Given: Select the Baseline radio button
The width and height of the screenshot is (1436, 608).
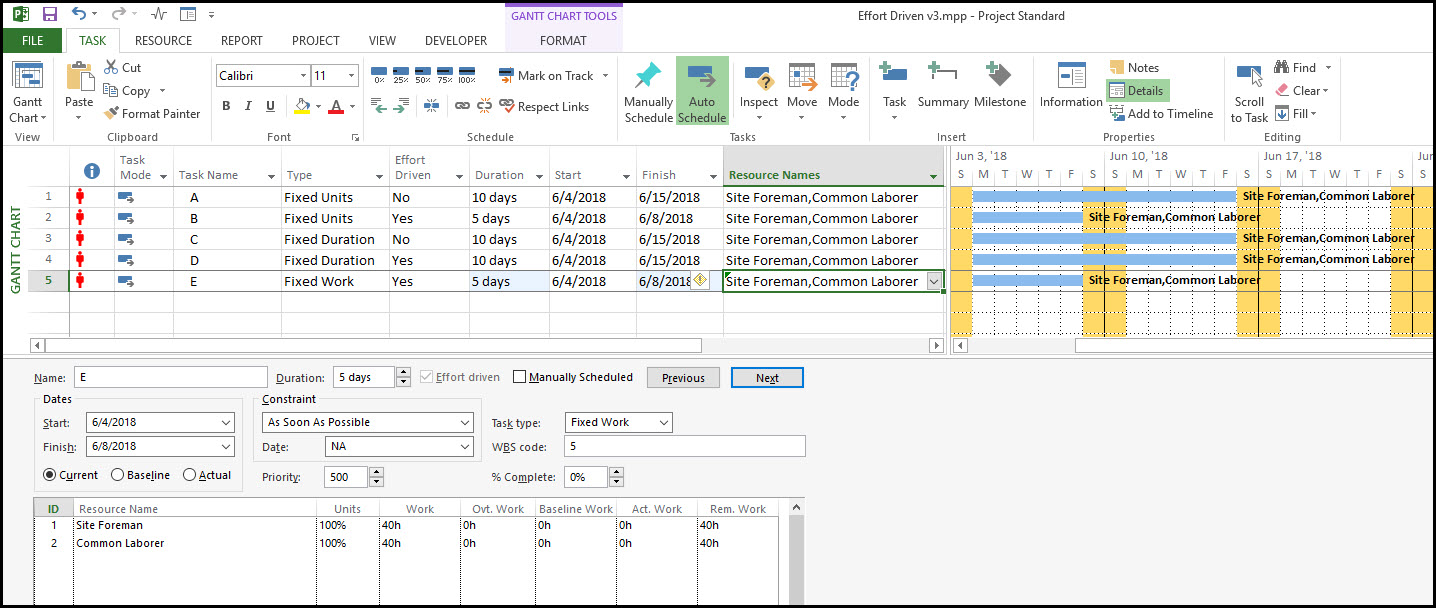Looking at the screenshot, I should [118, 475].
